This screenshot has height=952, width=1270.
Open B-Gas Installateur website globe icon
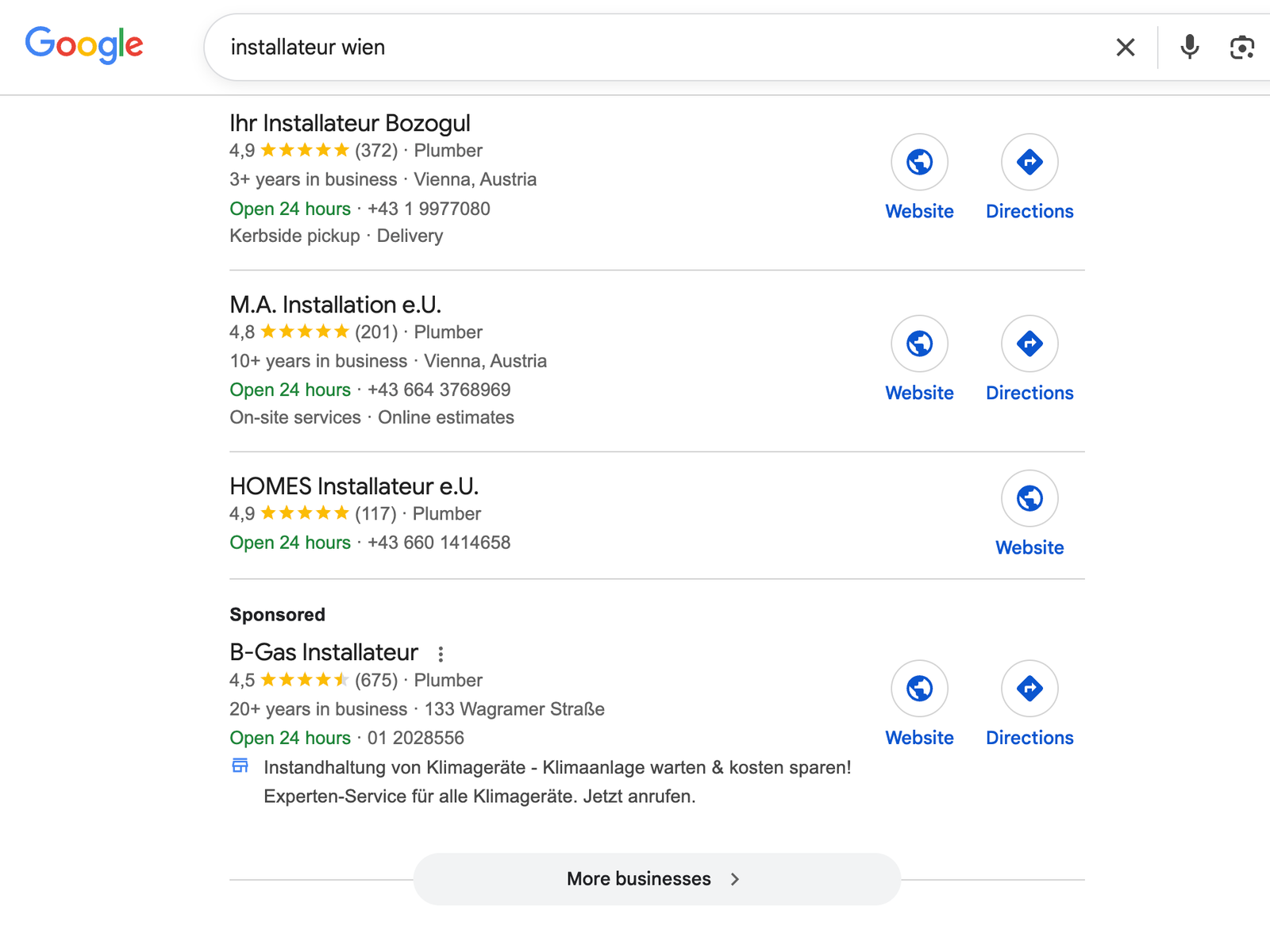coord(919,689)
